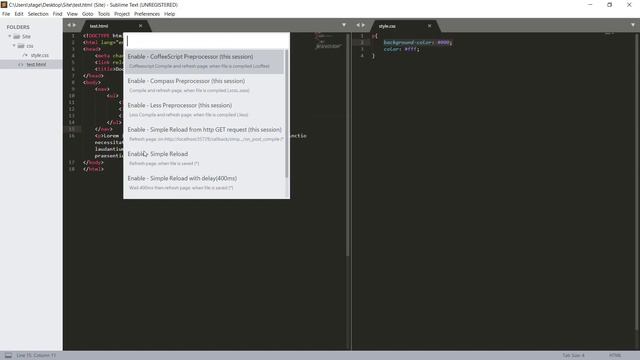640x360 pixels.
Task: Choose Enable Simple Reload option
Action: [204, 158]
